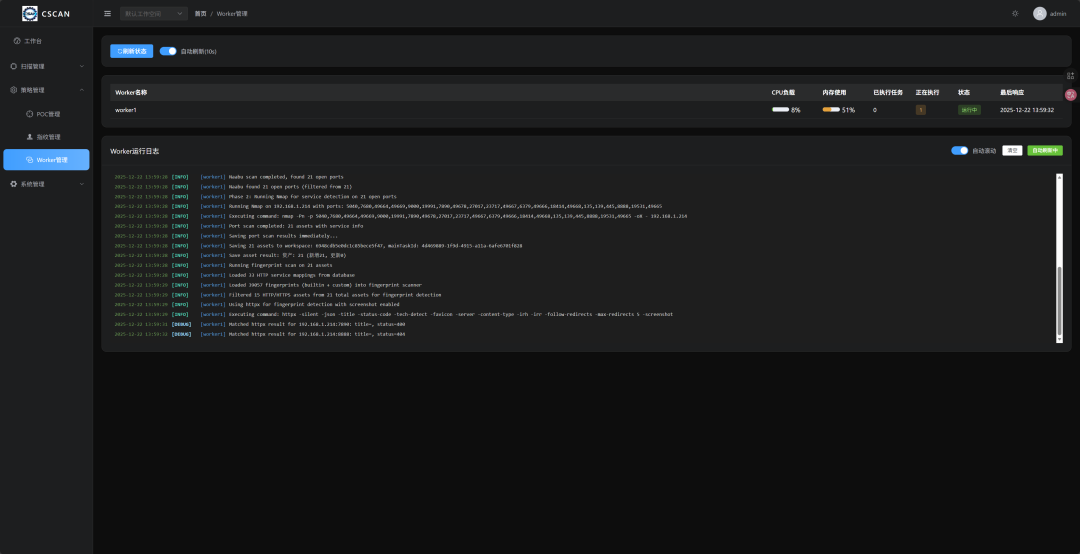The image size is (1080, 554).
Task: Go to 首页 via breadcrumb
Action: [x=200, y=14]
